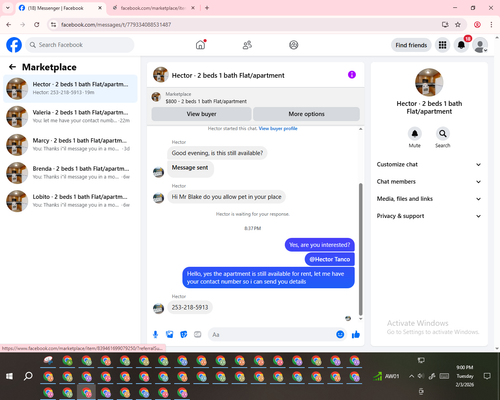Click the View buyer button
Image resolution: width=500 pixels, height=400 pixels.
201,114
